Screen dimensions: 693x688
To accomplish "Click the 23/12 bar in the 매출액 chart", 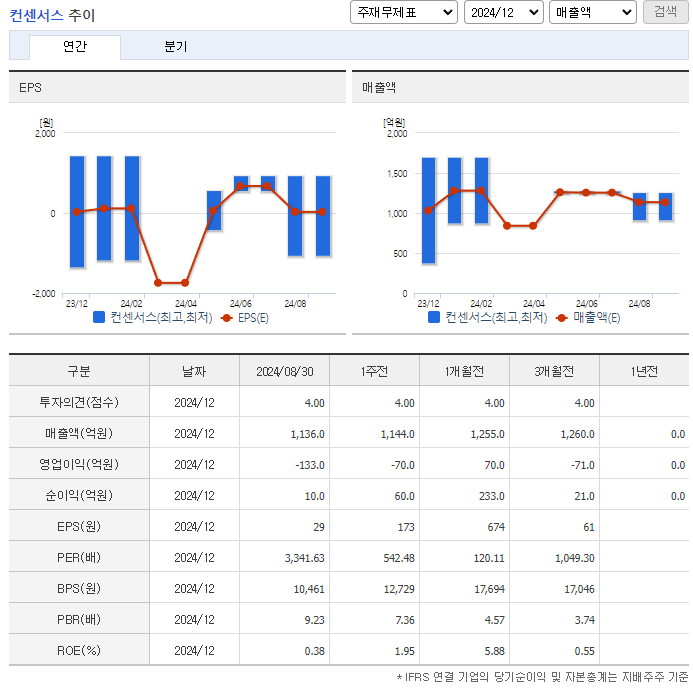I will coord(428,211).
